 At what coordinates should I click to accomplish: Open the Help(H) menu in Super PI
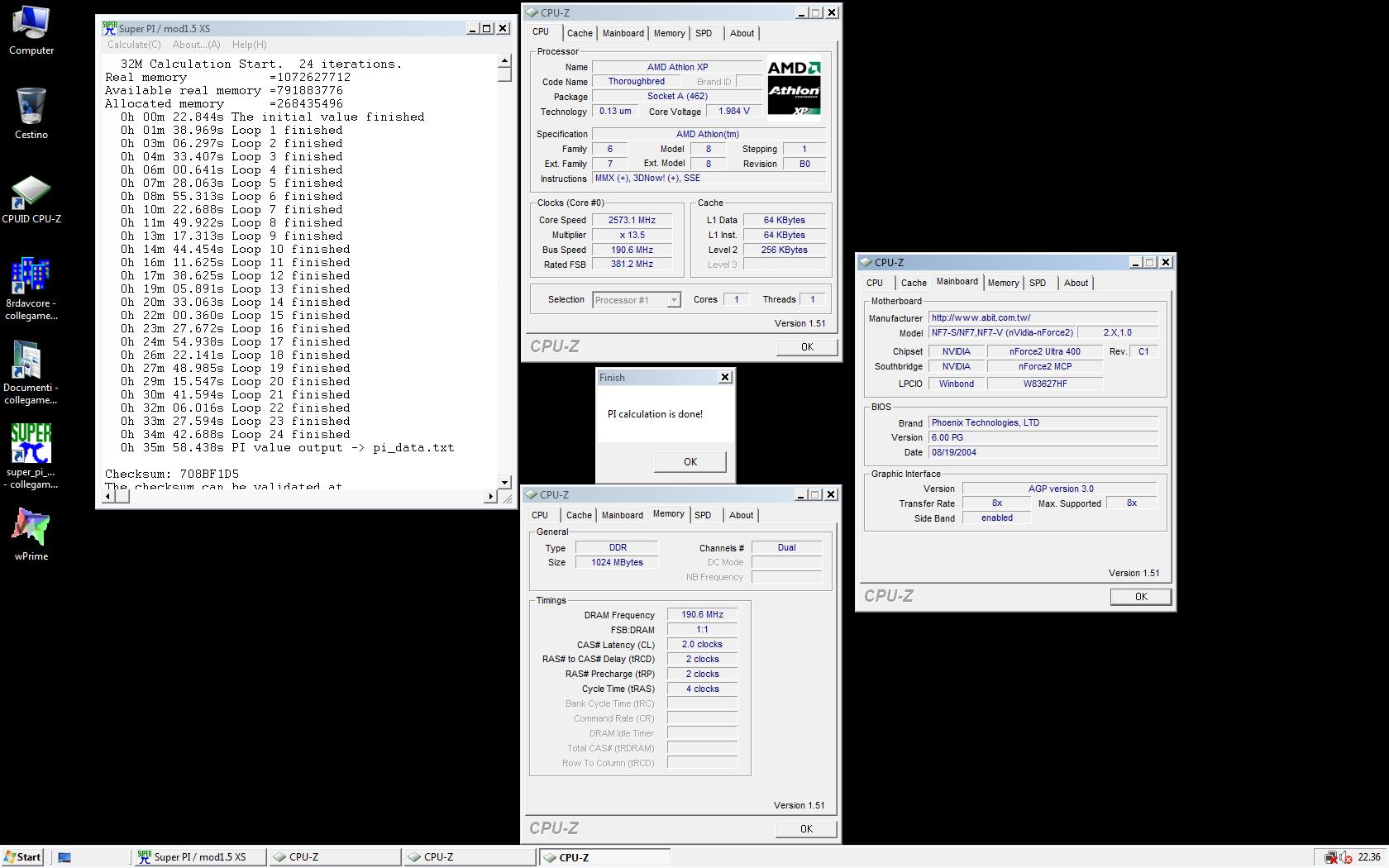249,45
